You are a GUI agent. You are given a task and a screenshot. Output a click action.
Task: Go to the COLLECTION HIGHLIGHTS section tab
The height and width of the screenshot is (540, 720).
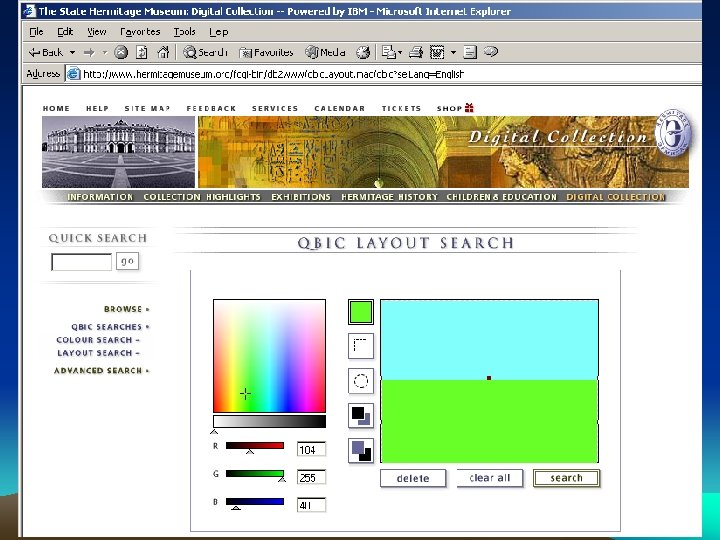[x=202, y=197]
